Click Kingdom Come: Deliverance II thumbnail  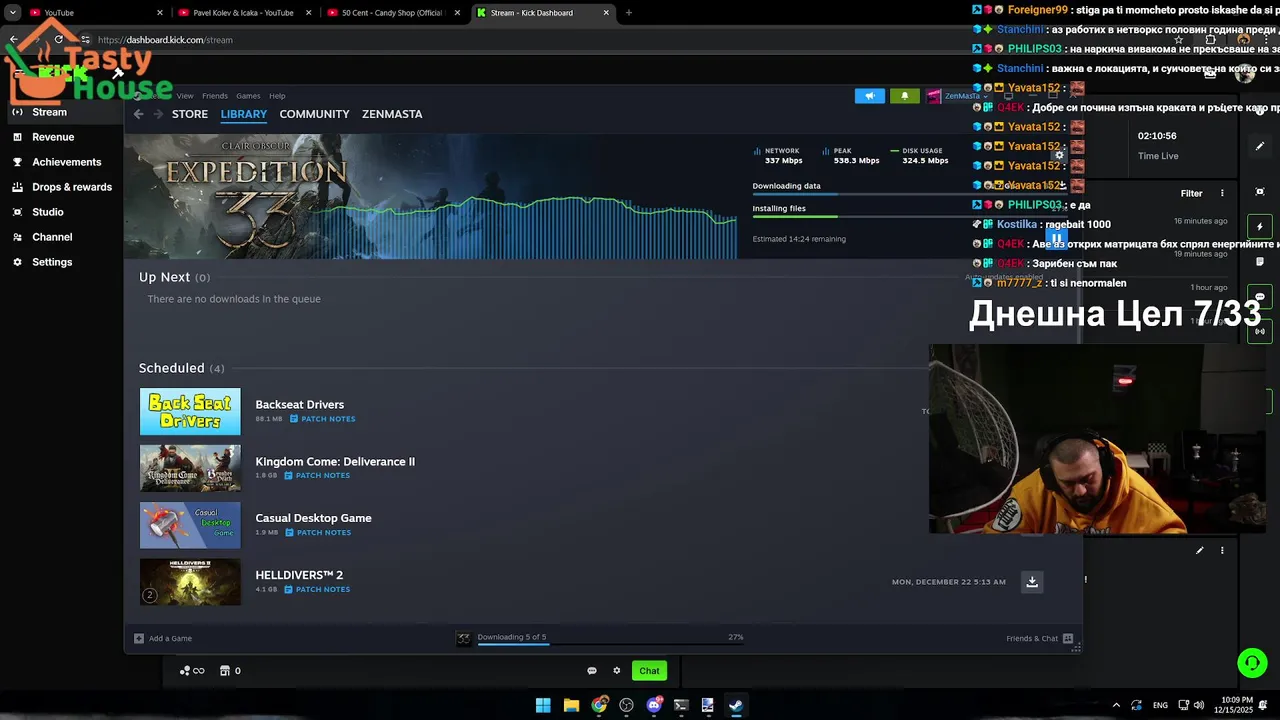coord(190,468)
